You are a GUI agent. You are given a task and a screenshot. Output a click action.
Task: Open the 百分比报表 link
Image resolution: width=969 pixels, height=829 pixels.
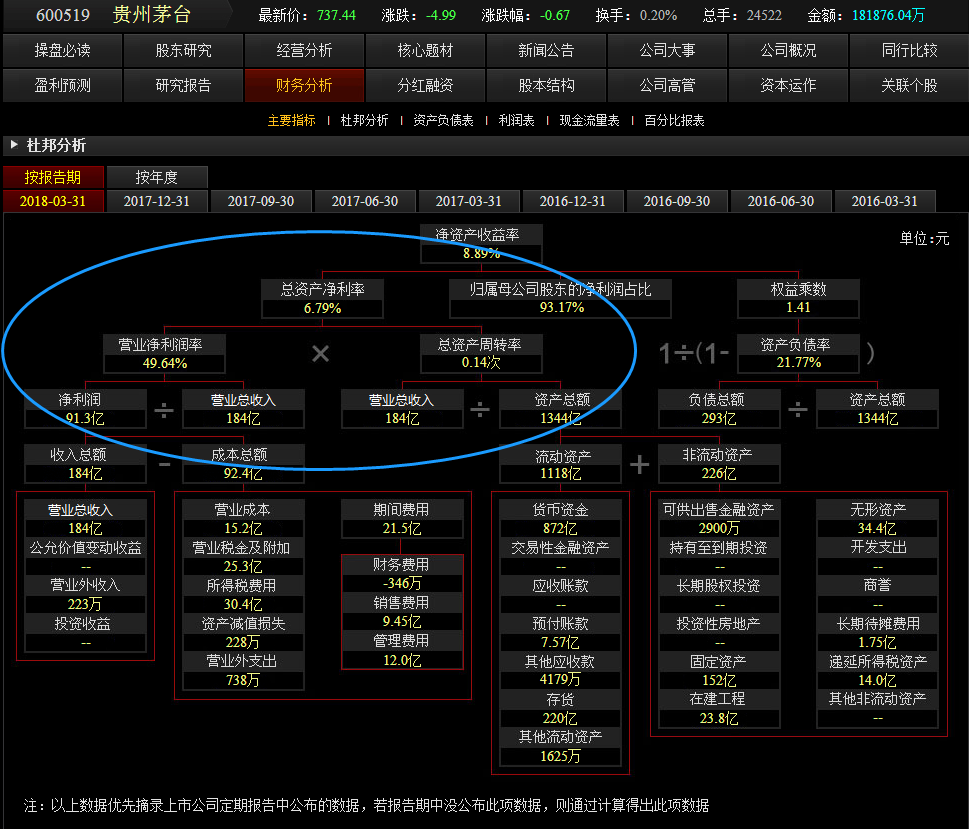[x=674, y=121]
